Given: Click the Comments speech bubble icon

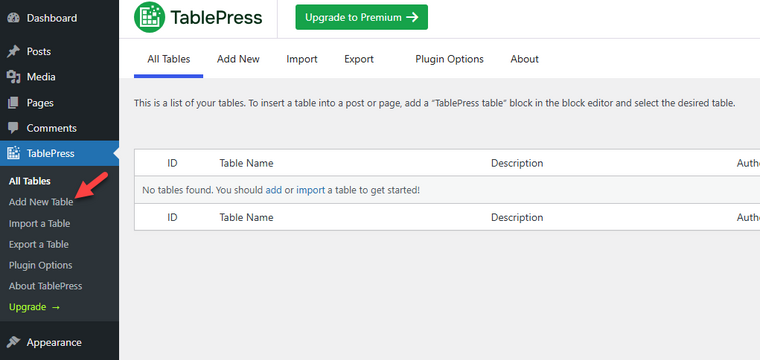Looking at the screenshot, I should [x=13, y=128].
